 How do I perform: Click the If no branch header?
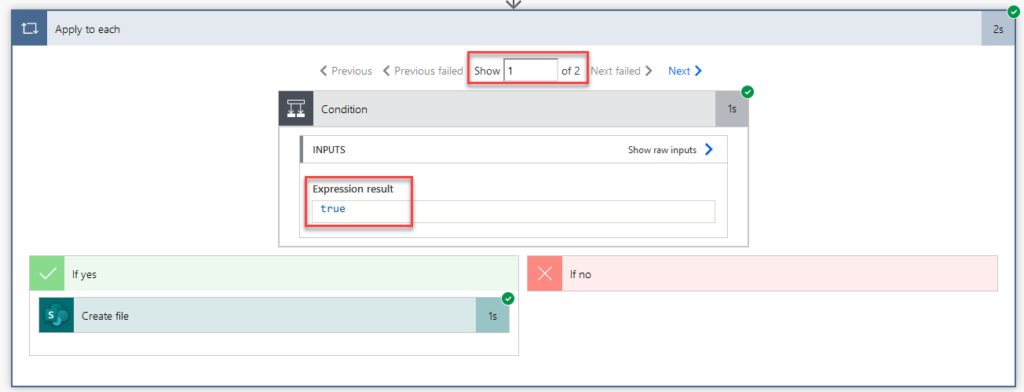(x=763, y=274)
